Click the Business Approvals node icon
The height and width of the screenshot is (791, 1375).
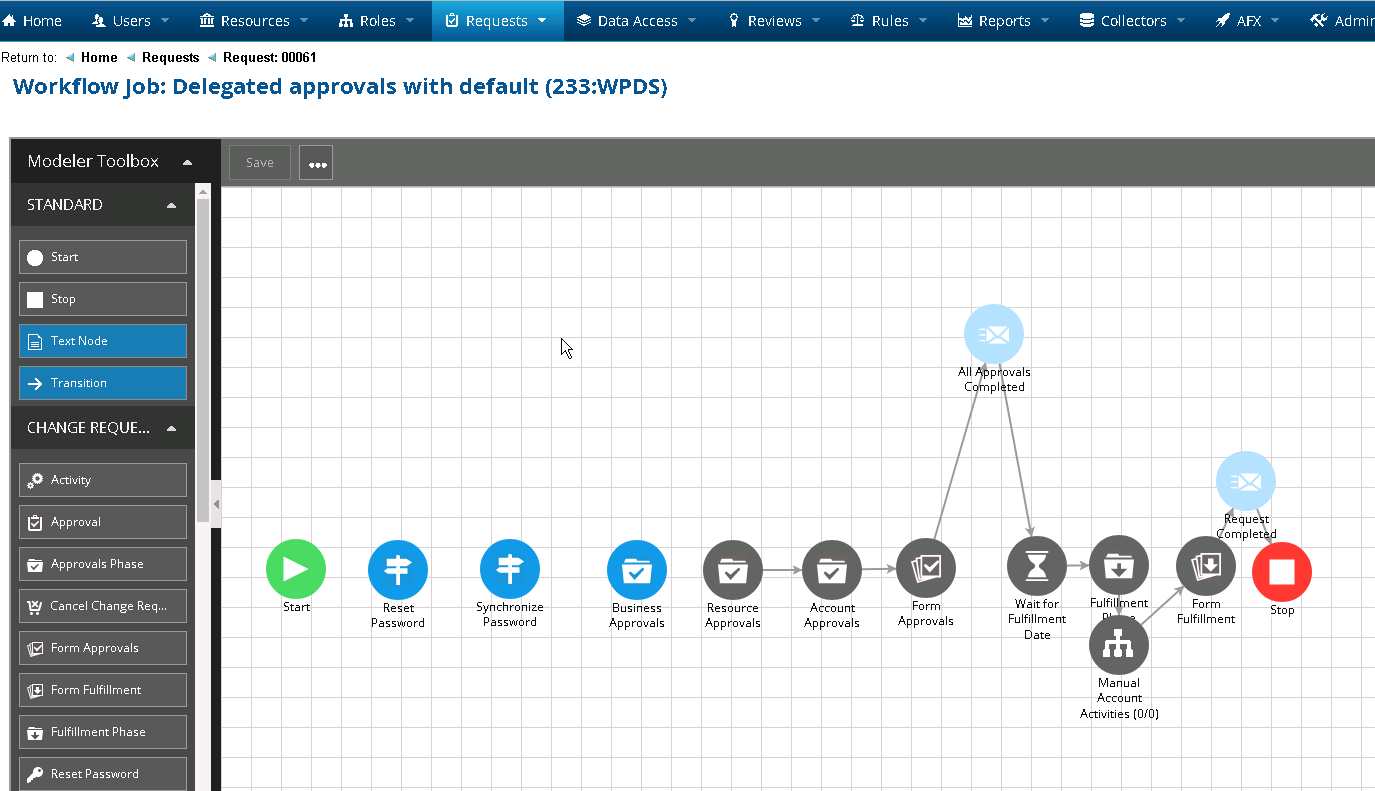[x=637, y=570]
